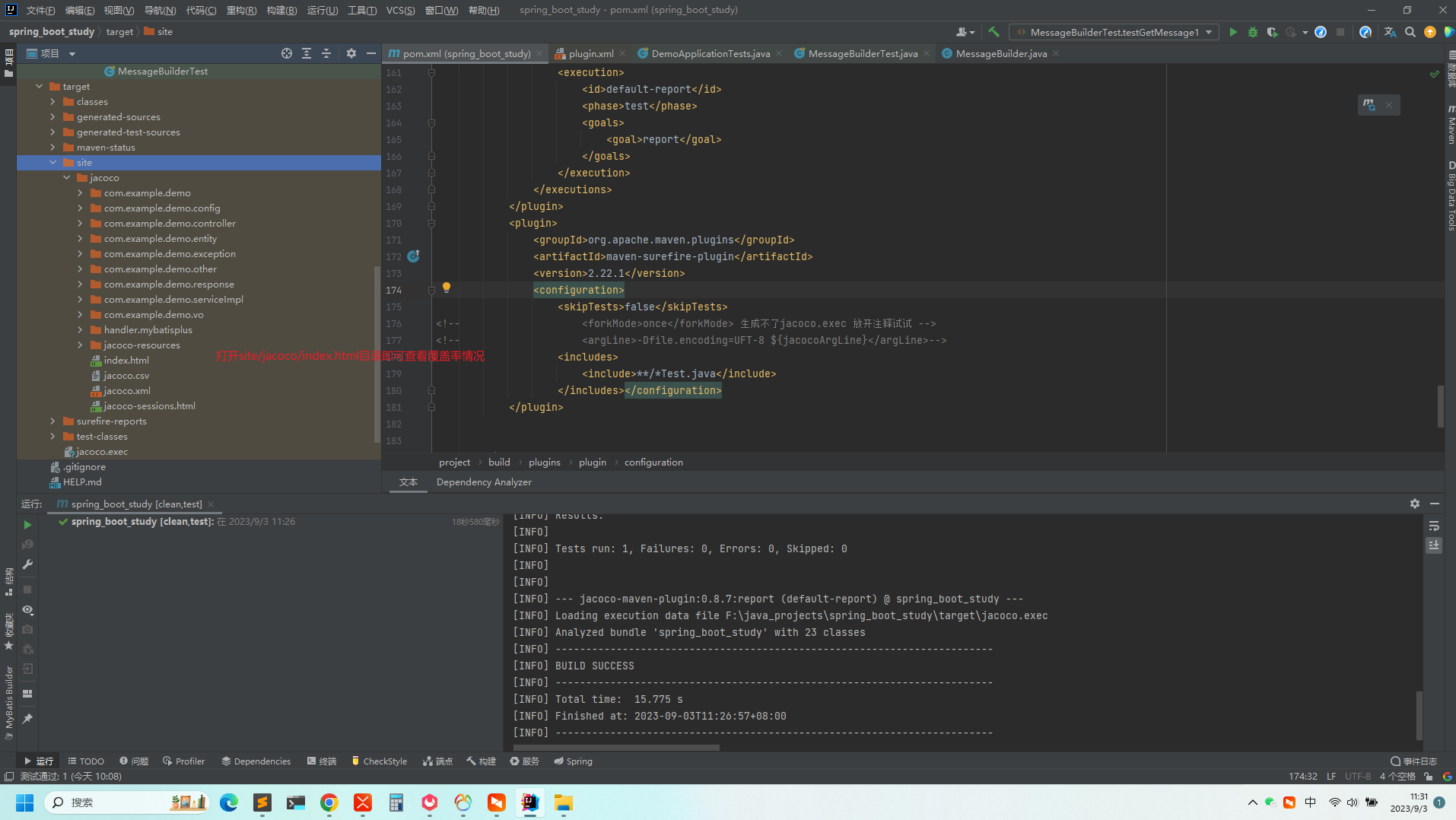
Task: Open the Translate icon in top toolbar
Action: point(1390,32)
